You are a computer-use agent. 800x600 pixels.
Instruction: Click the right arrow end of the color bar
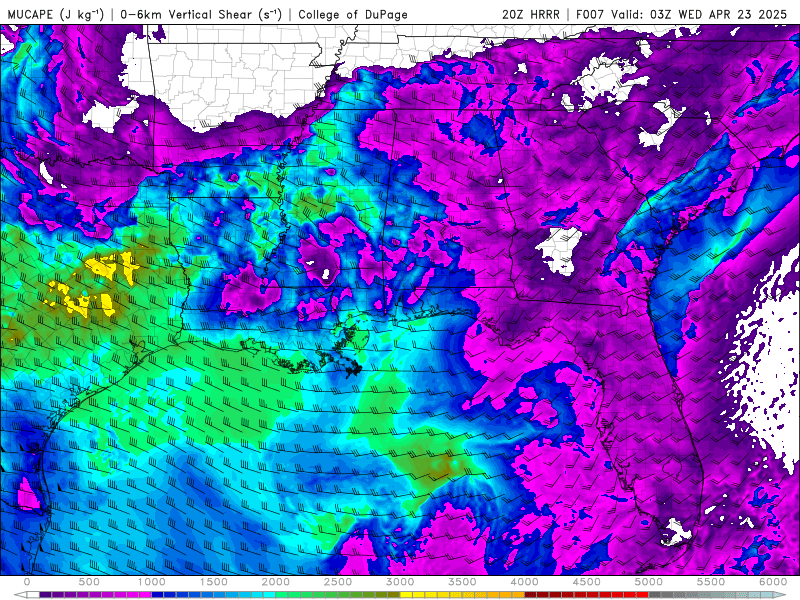tap(780, 595)
